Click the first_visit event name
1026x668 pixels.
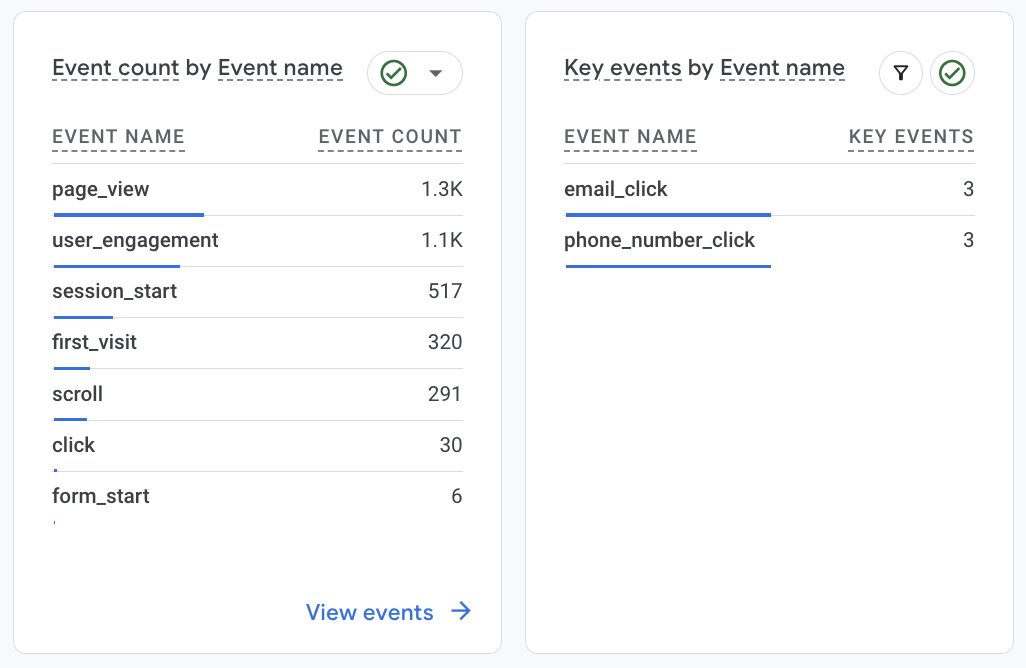[x=94, y=342]
